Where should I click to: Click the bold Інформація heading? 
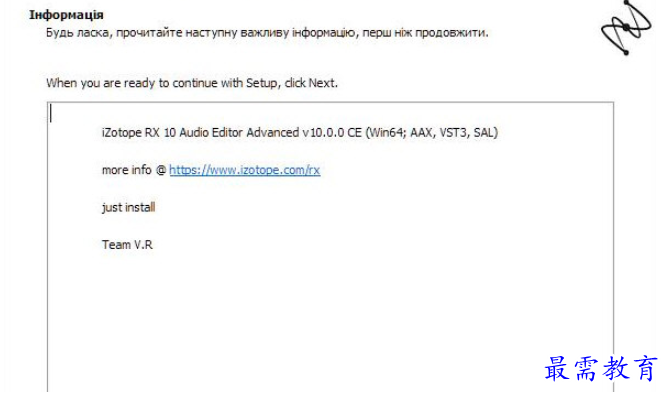pyautogui.click(x=66, y=15)
